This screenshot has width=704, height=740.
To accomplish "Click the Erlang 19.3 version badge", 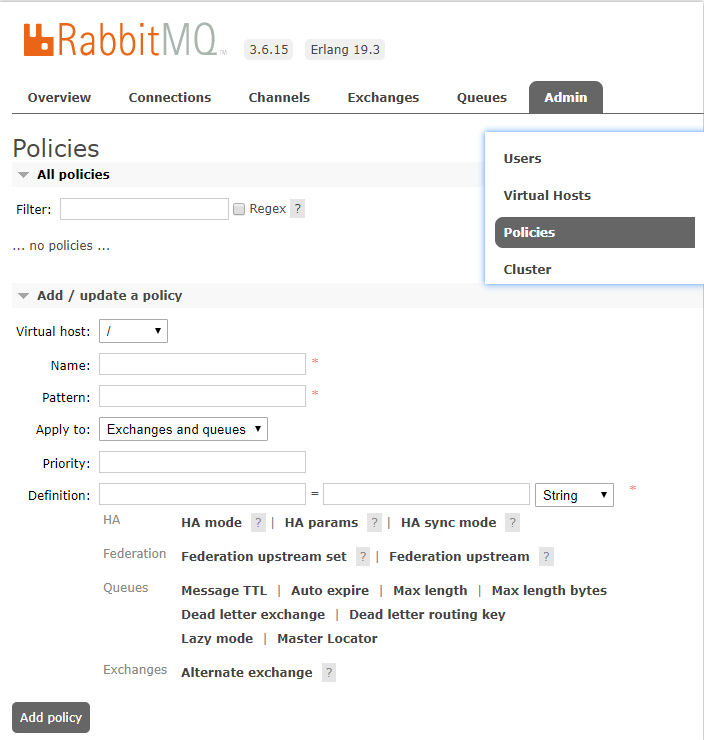I will pos(345,50).
